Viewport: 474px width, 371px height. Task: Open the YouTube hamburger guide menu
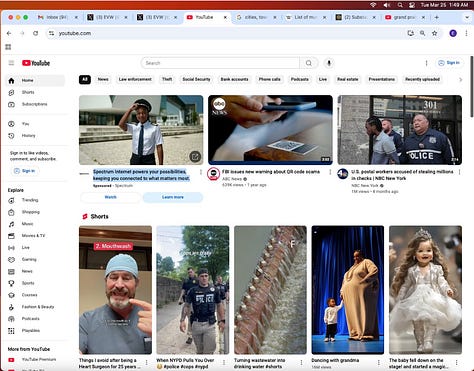[x=11, y=63]
